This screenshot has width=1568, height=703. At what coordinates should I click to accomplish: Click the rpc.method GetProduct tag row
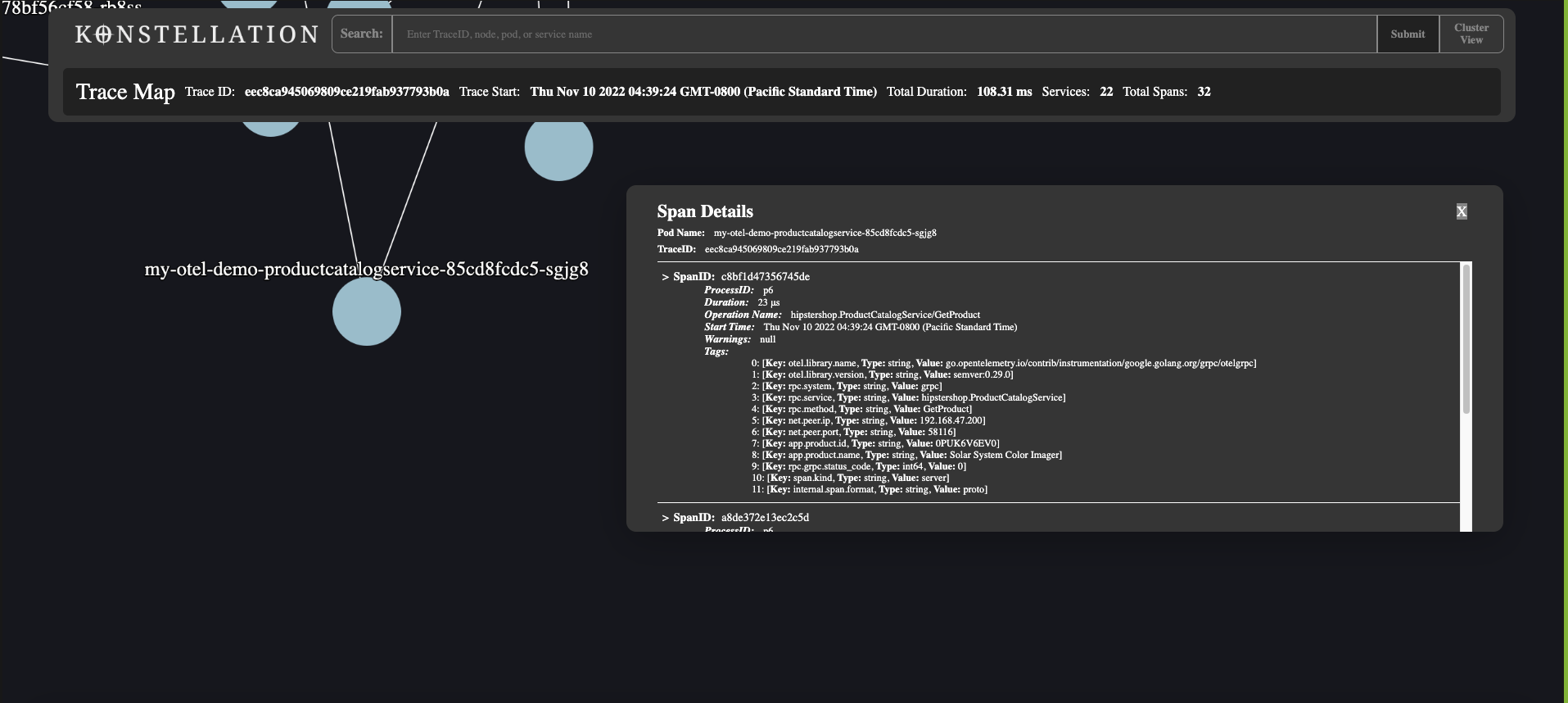pyautogui.click(x=861, y=409)
